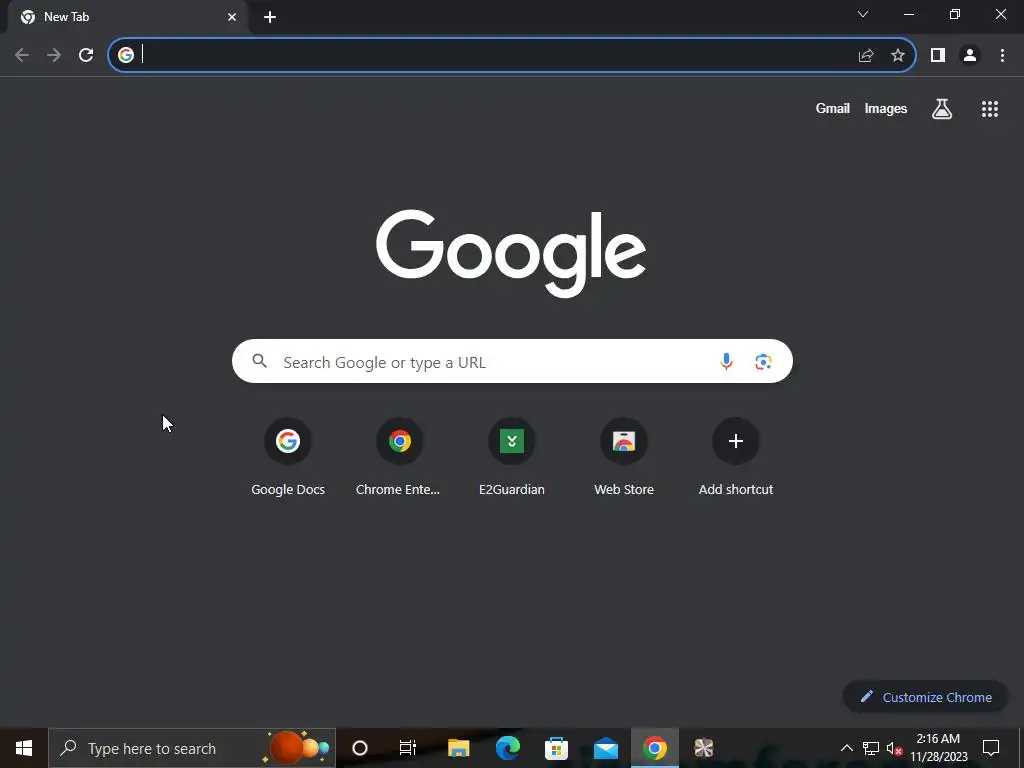Open a new tab with plus

coord(270,17)
